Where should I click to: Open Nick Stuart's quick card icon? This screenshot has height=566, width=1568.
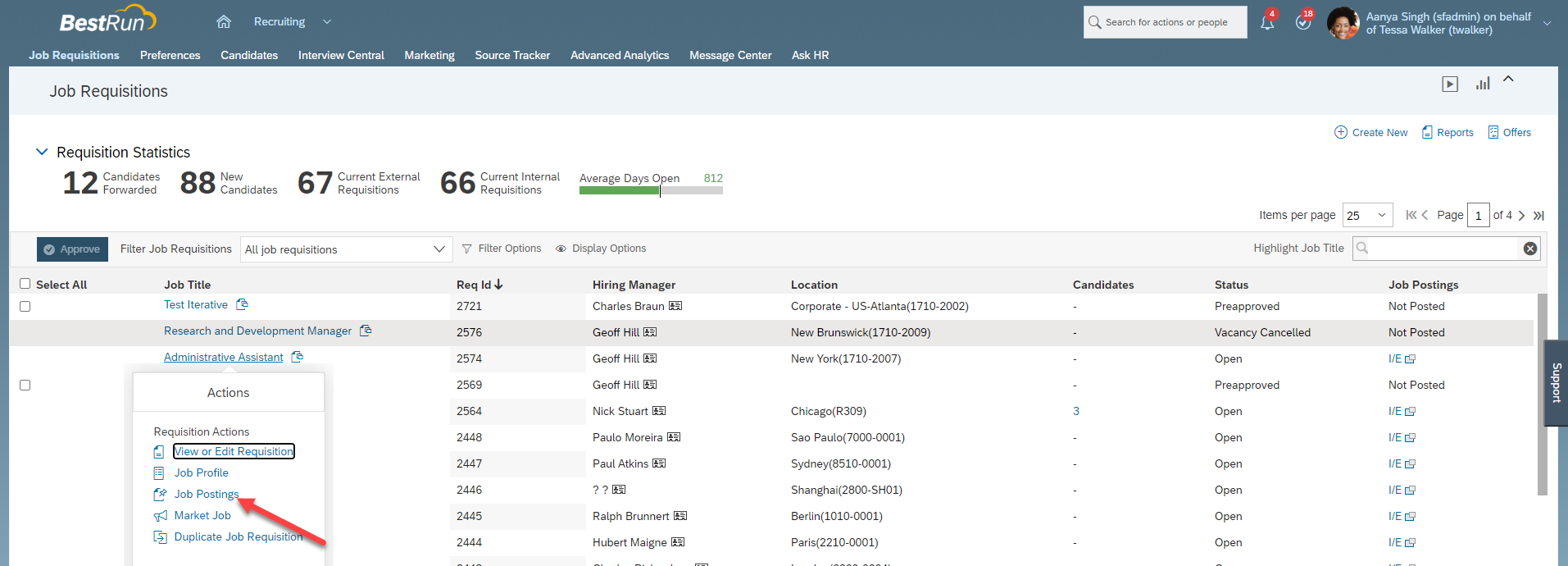pos(659,411)
